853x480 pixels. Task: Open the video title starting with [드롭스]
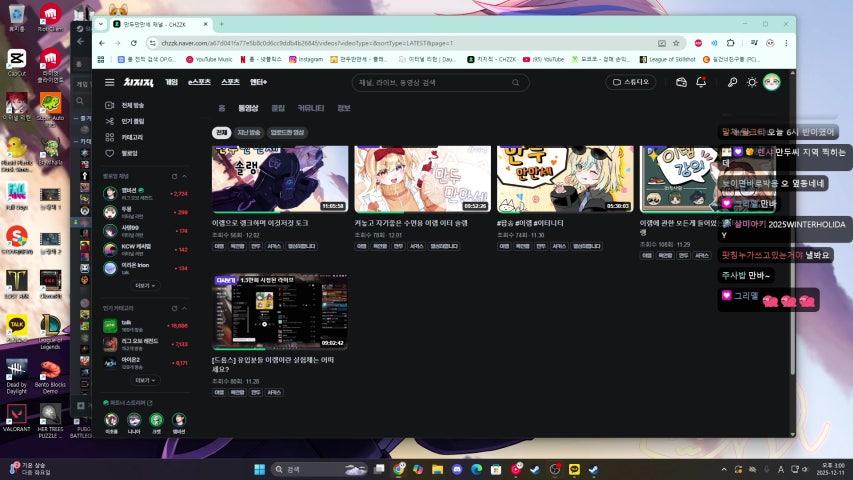(x=273, y=365)
